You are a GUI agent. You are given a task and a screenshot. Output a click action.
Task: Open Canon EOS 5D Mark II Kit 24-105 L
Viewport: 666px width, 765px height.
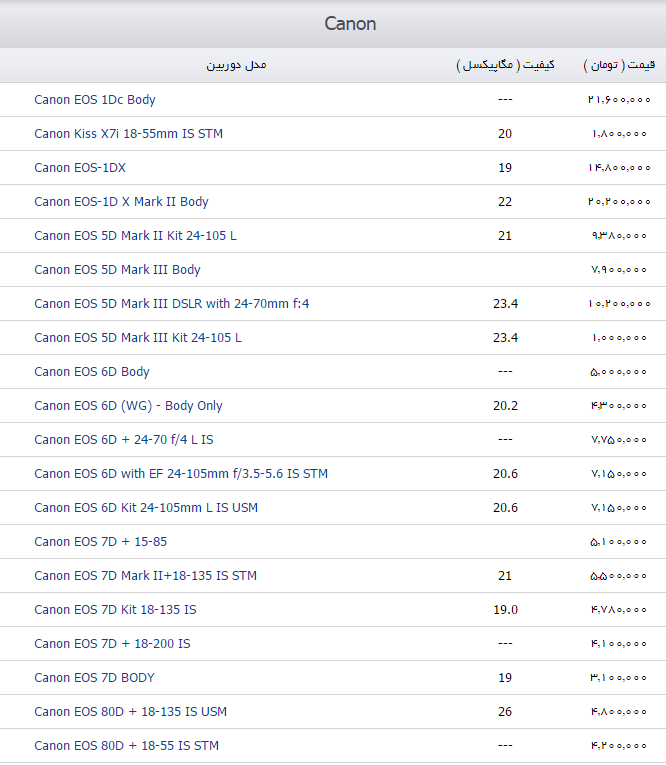coord(135,236)
